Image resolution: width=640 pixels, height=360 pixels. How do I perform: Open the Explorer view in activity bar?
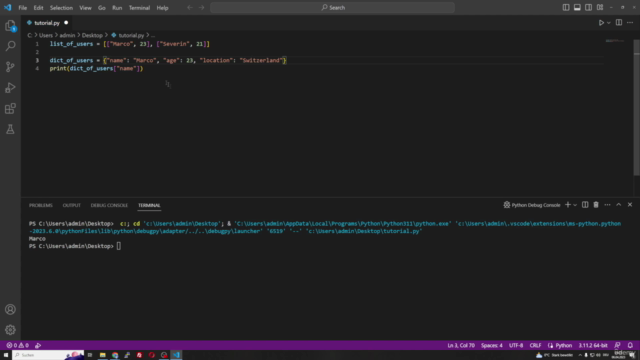10,26
